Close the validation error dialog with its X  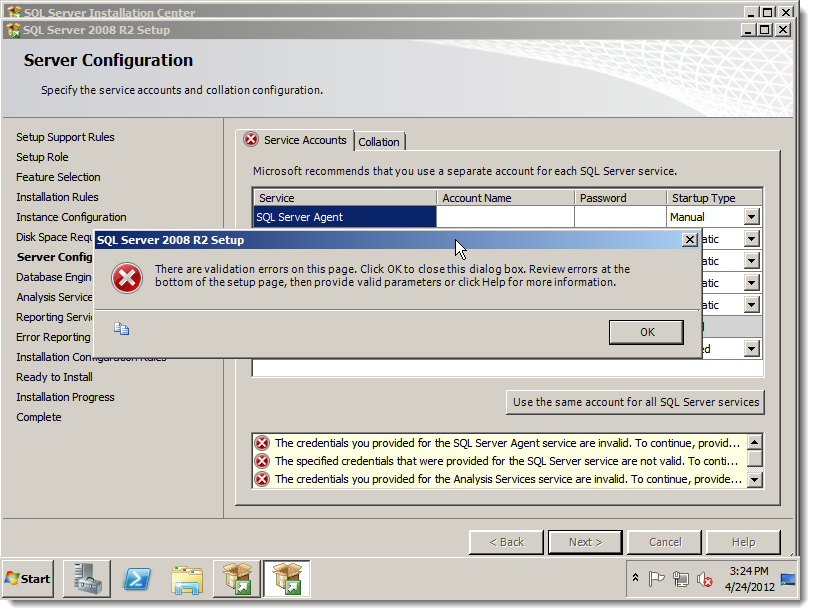(689, 240)
